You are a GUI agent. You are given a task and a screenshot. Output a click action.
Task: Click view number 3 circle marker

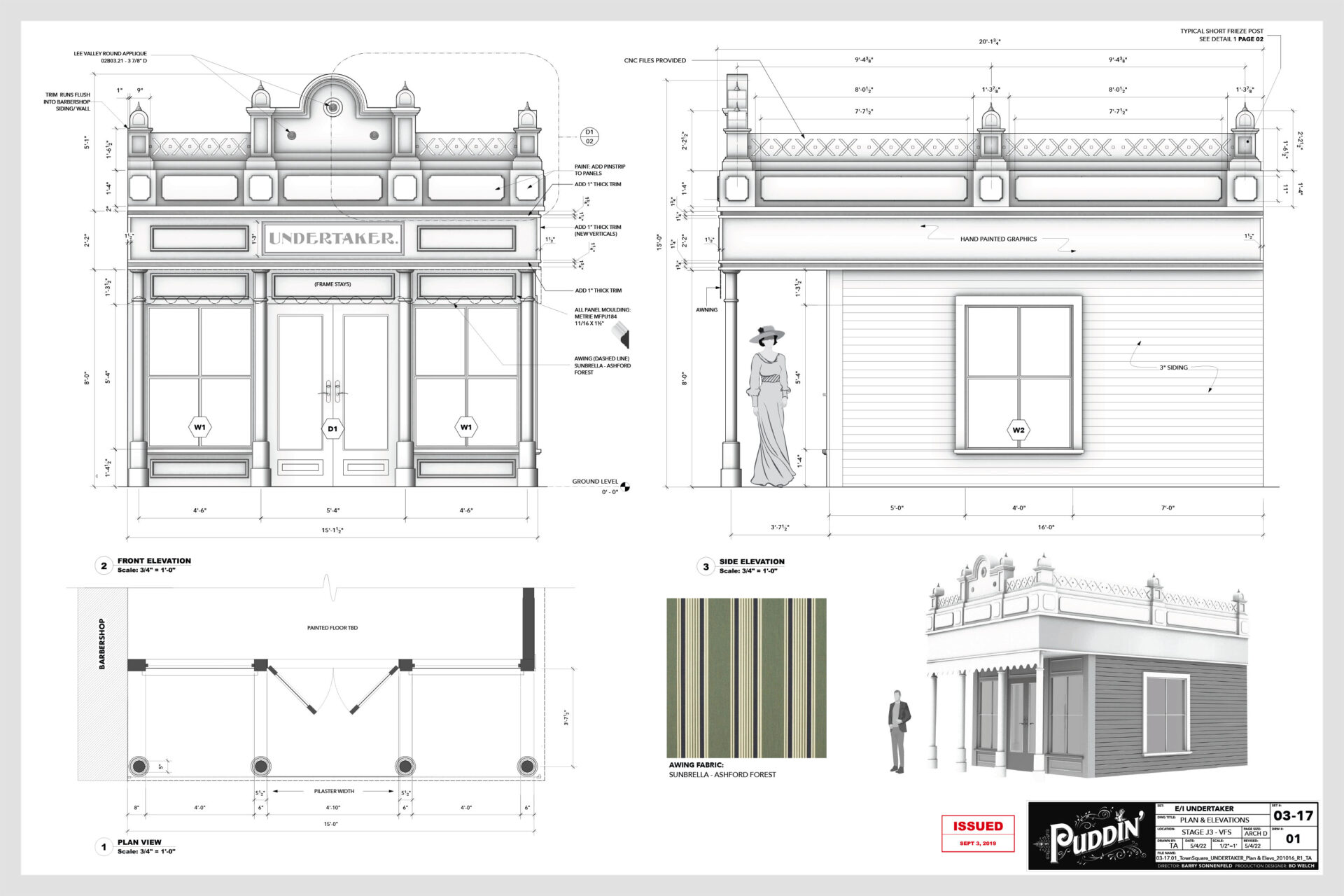pyautogui.click(x=706, y=566)
